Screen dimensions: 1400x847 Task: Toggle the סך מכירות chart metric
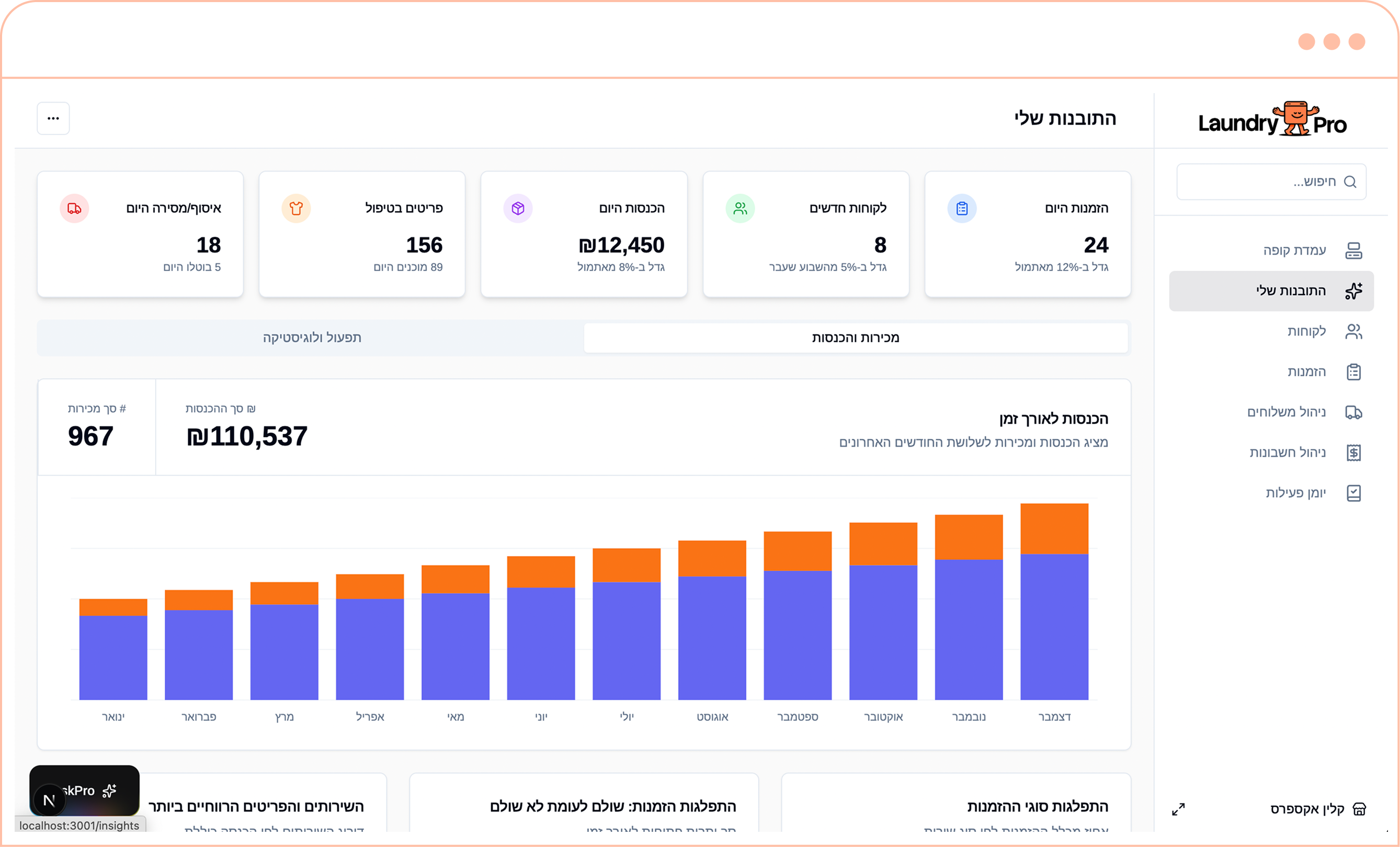[97, 427]
